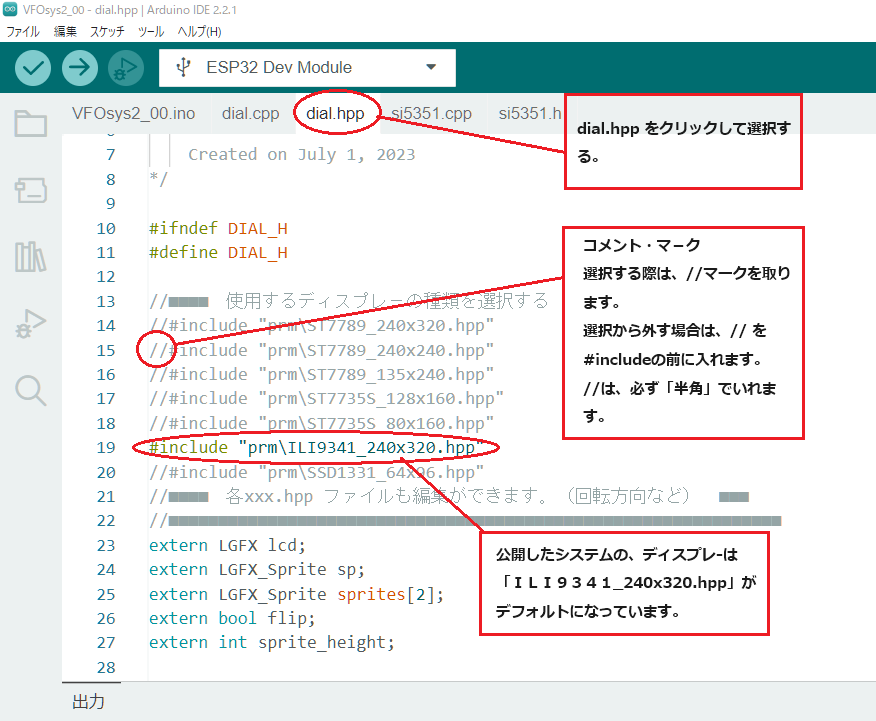Click the 'Created on July 1, 2023' comment
This screenshot has width=876, height=721.
302,155
